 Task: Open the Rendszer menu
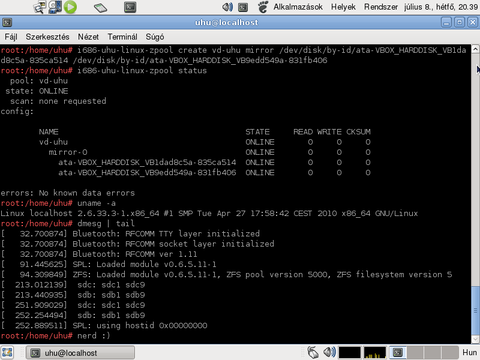pos(381,7)
